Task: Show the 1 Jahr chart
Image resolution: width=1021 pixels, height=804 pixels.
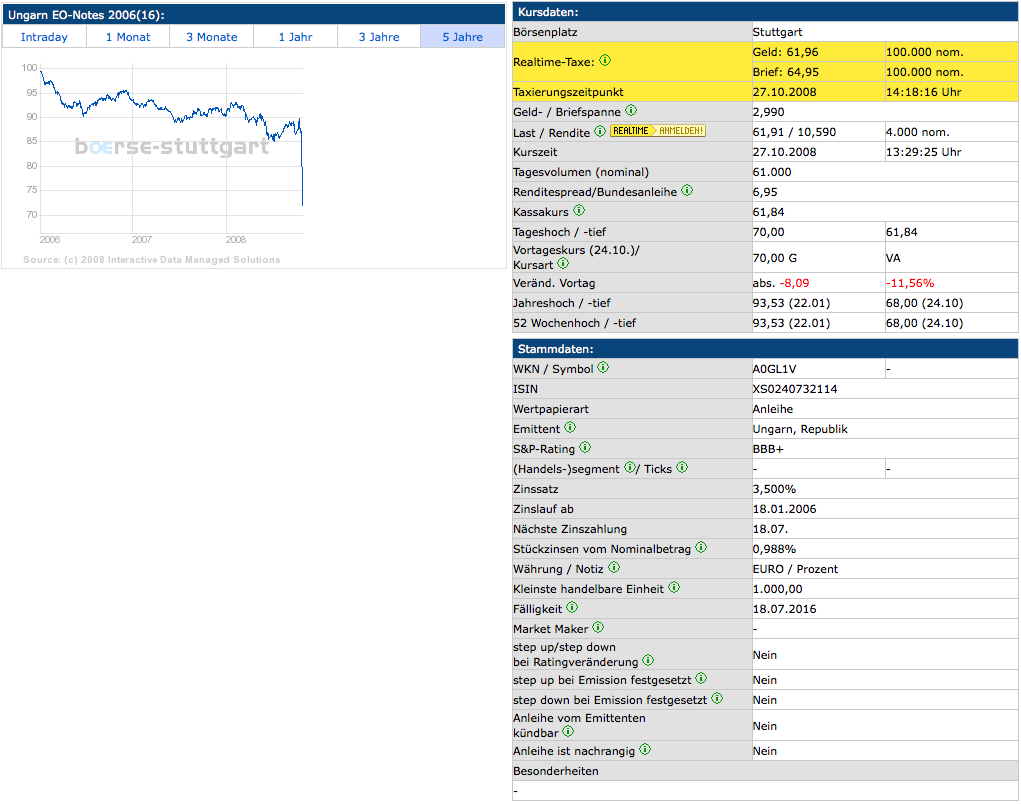Action: (296, 37)
